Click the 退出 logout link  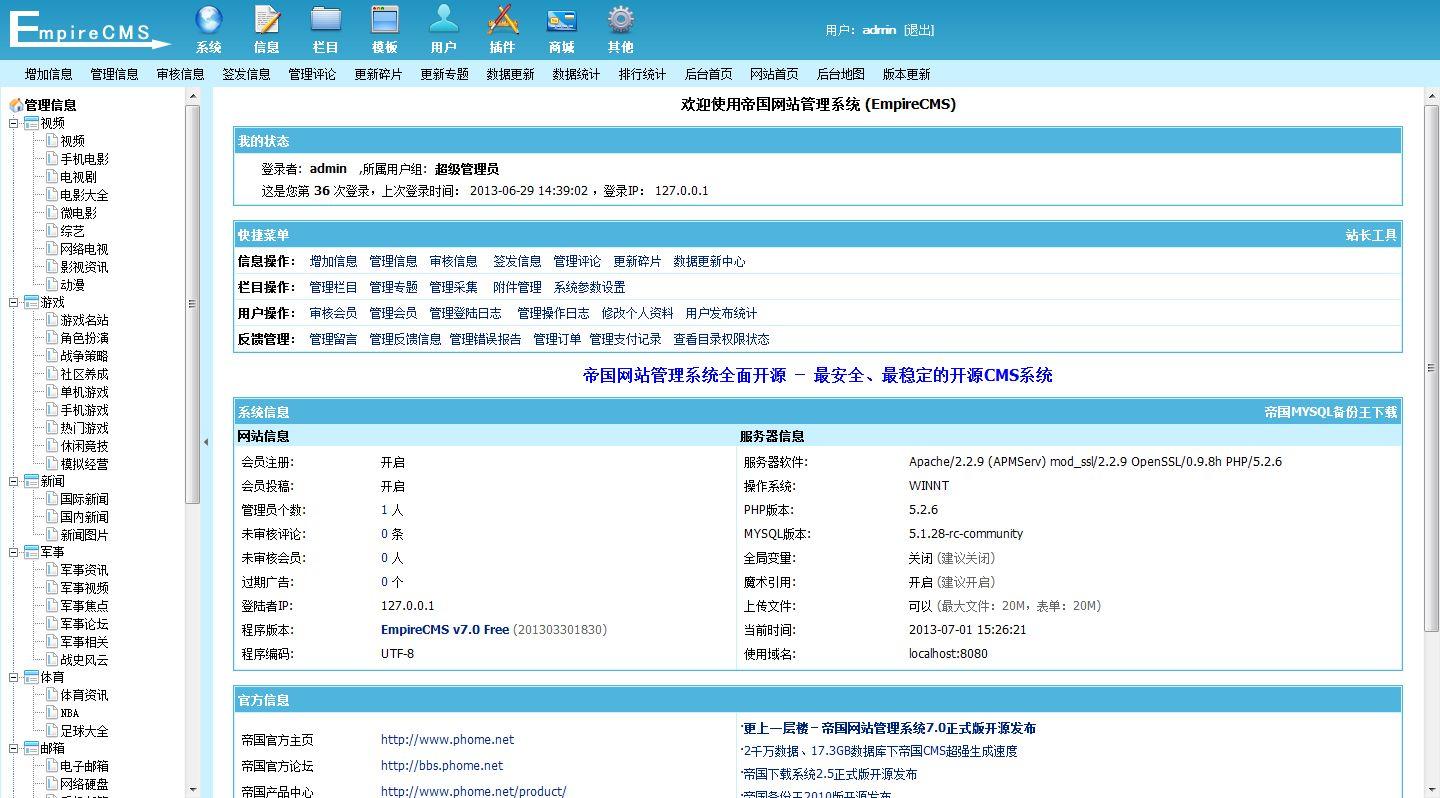pyautogui.click(x=918, y=30)
